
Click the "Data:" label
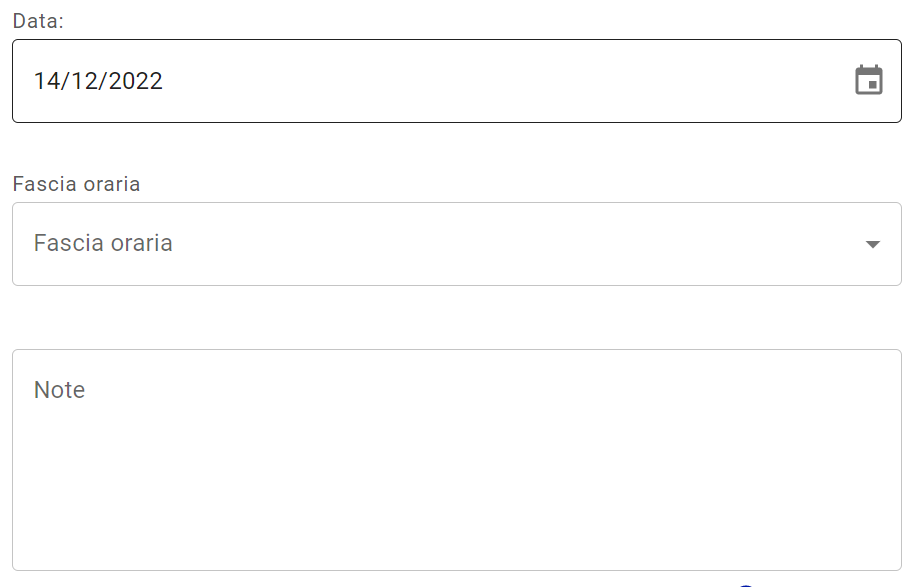pyautogui.click(x=38, y=21)
